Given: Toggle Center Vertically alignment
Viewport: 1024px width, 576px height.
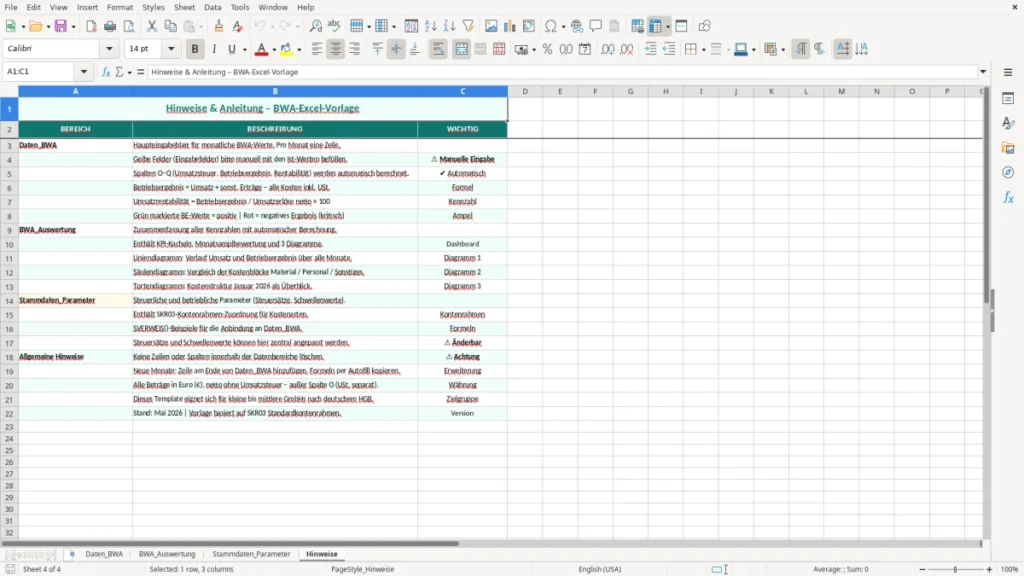Looking at the screenshot, I should (x=396, y=49).
